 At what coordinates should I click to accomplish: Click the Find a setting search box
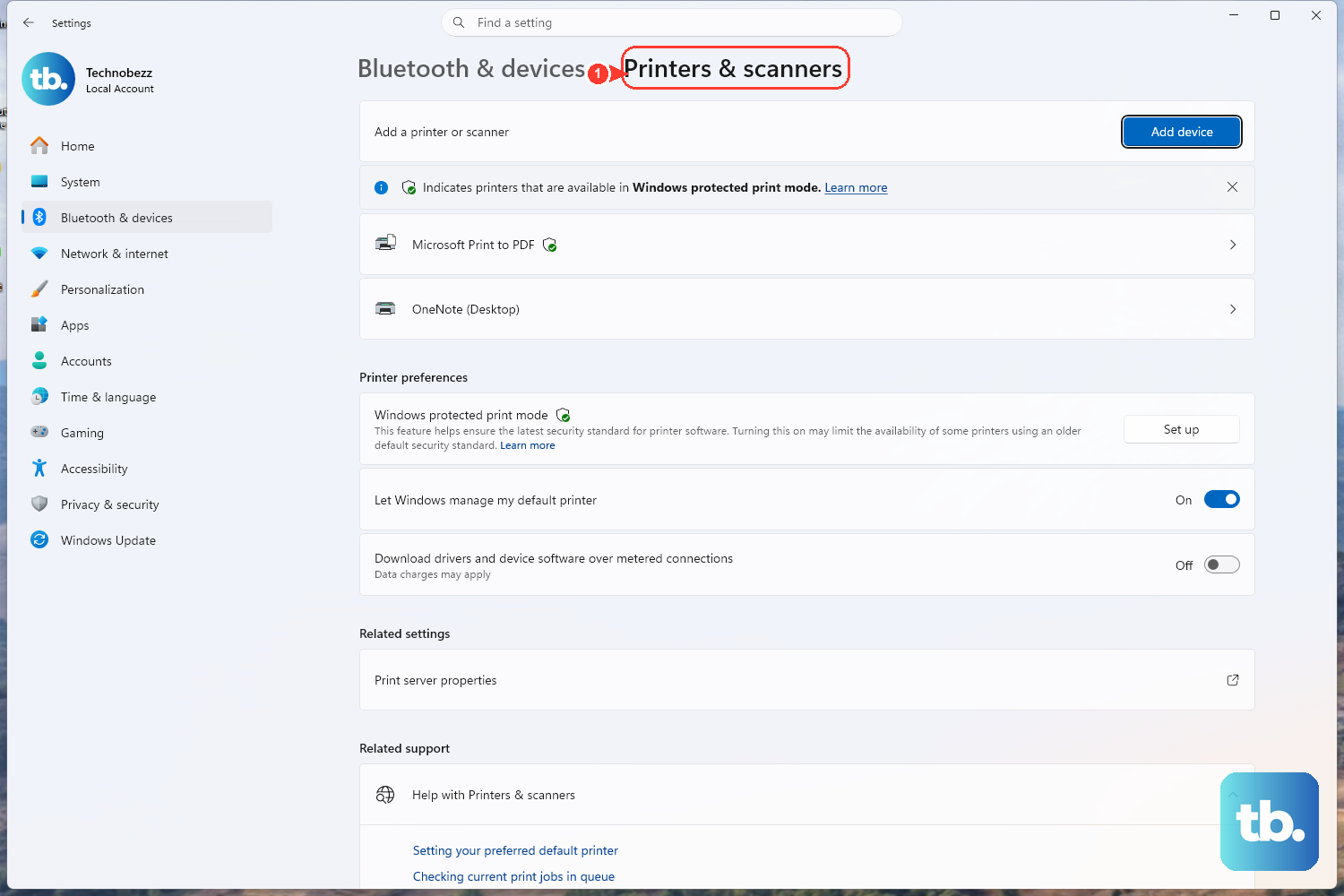(x=672, y=22)
